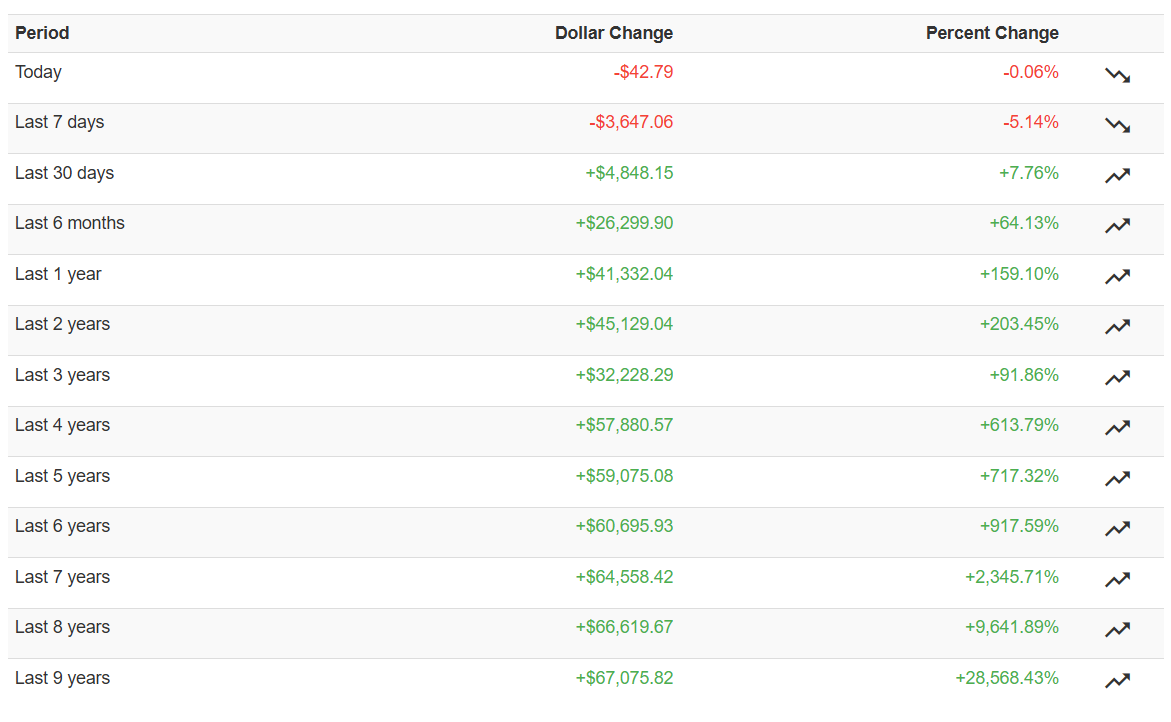The height and width of the screenshot is (722, 1171).
Task: Click the +28,568.43% percent change value
Action: (x=1007, y=678)
